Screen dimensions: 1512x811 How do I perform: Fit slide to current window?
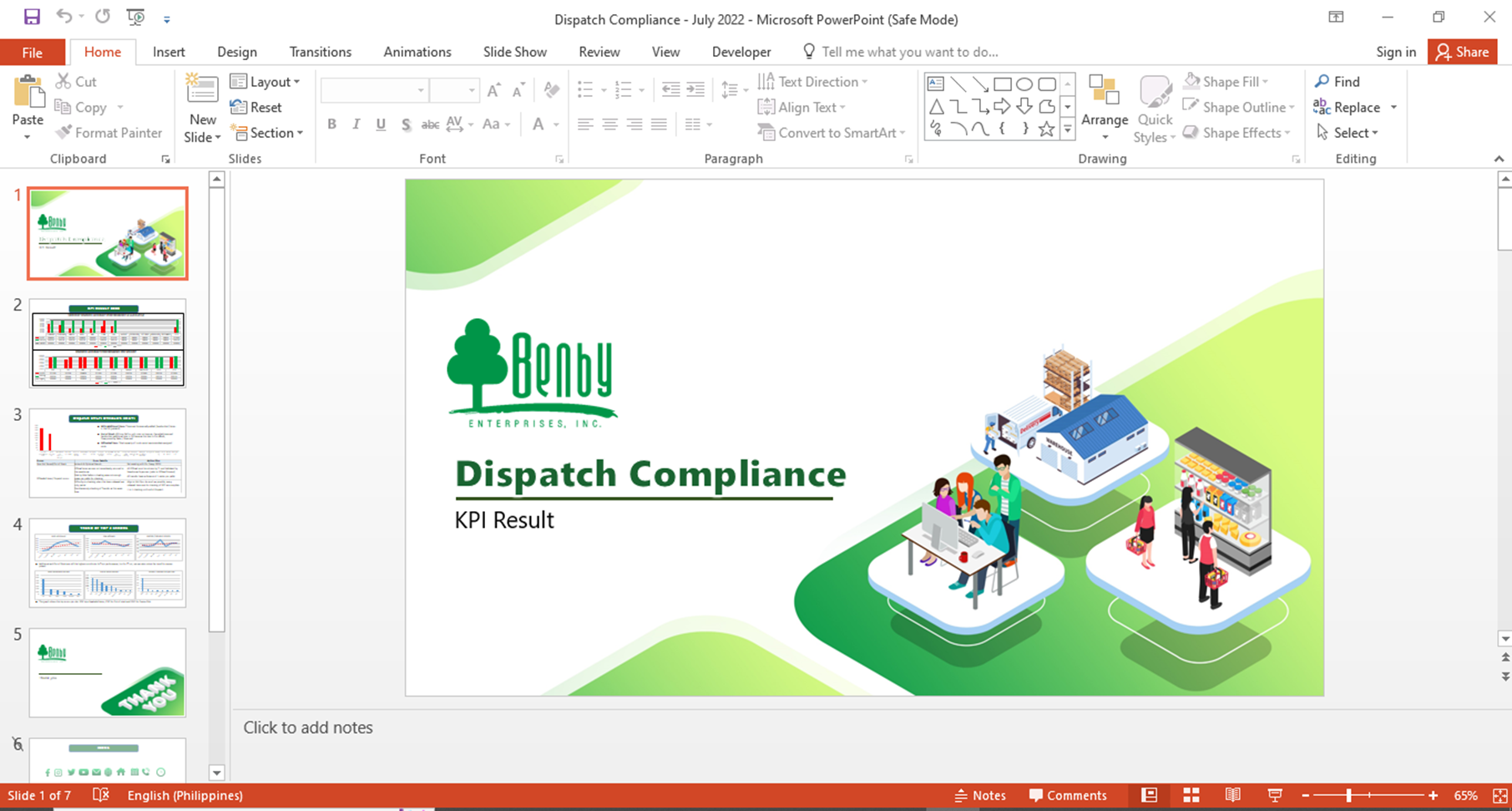[x=1500, y=795]
